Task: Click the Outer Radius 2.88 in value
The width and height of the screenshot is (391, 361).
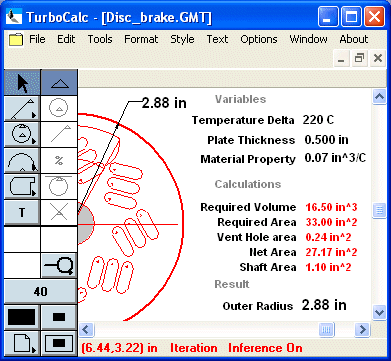Action: tap(324, 305)
